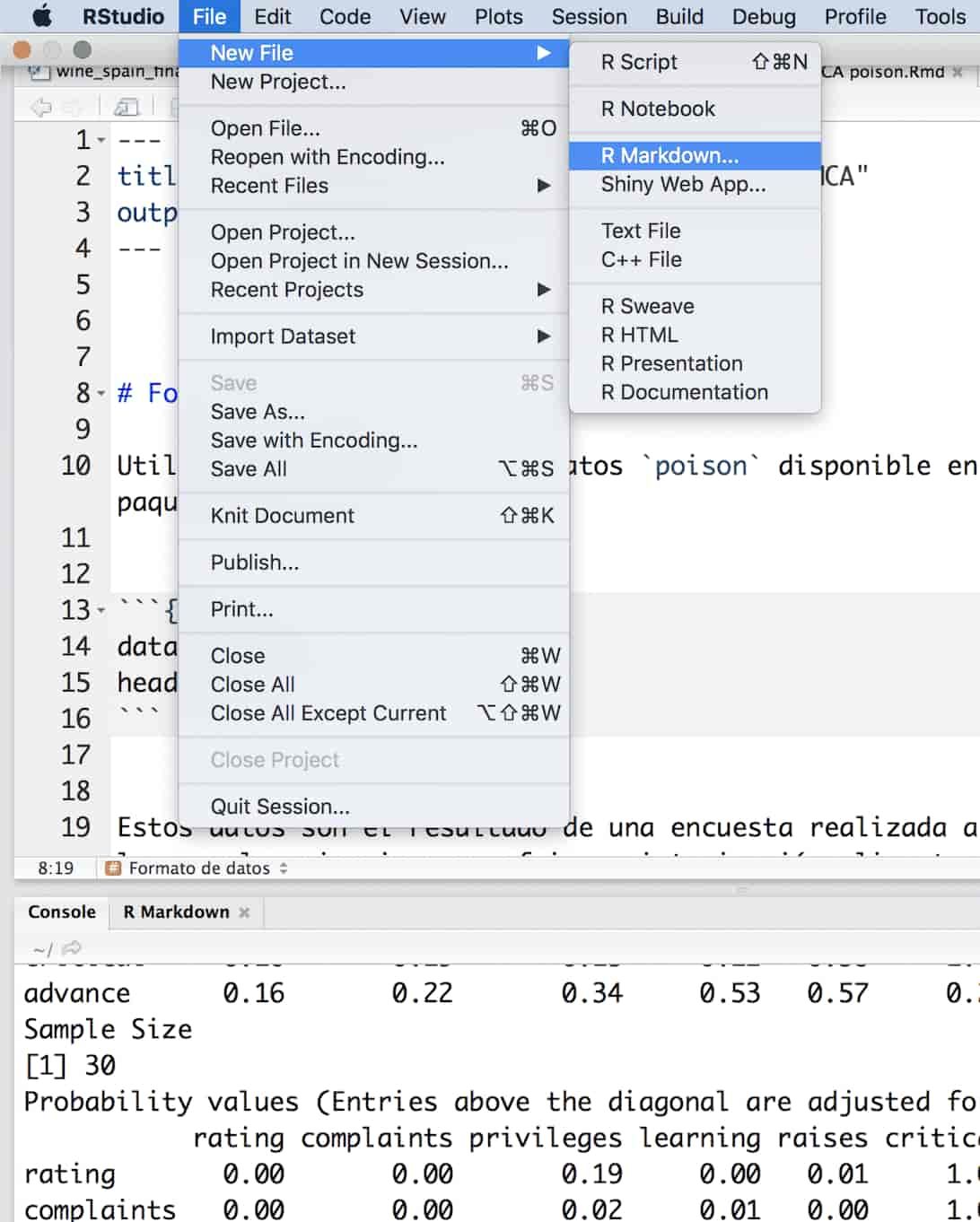The image size is (980, 1222).
Task: Click line number 19 in the editor
Action: (x=75, y=826)
